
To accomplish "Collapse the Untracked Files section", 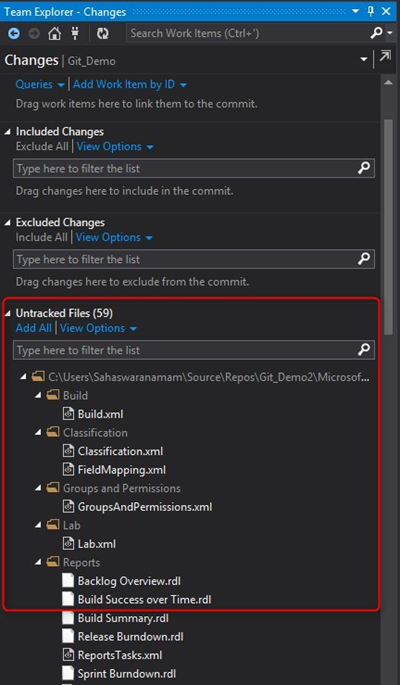I will 8,313.
